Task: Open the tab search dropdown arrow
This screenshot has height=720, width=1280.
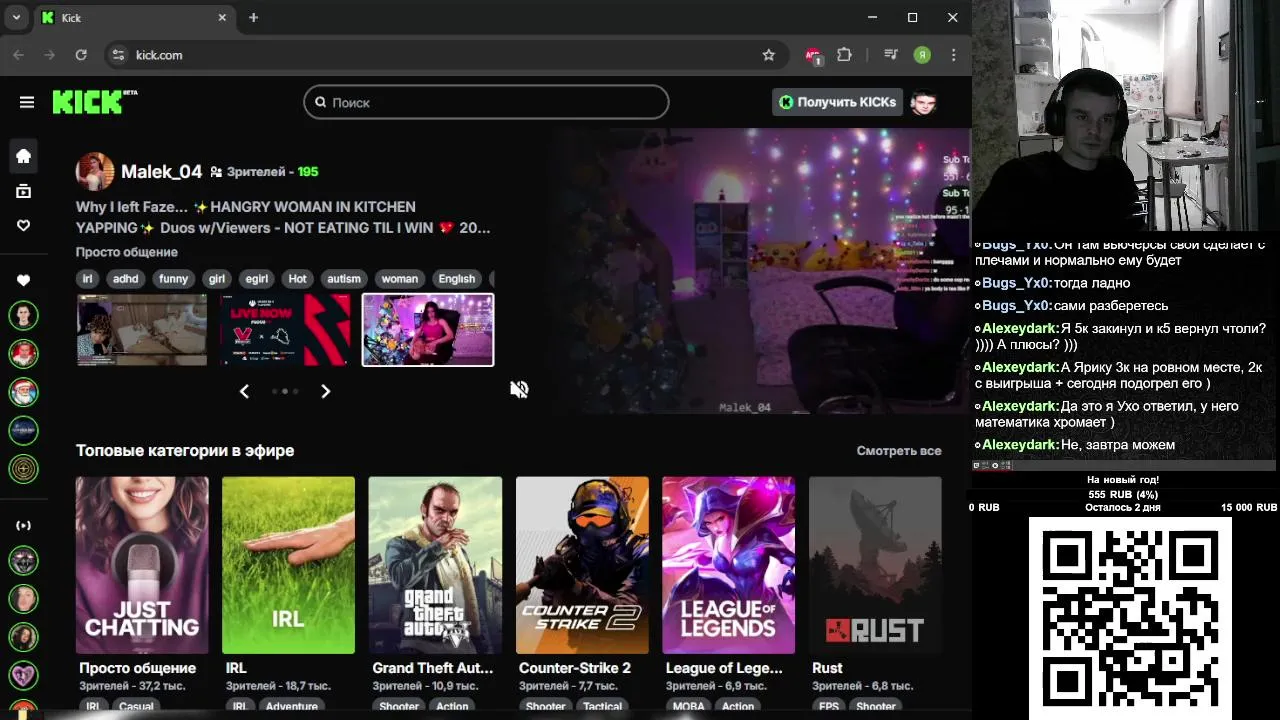Action: tap(16, 17)
